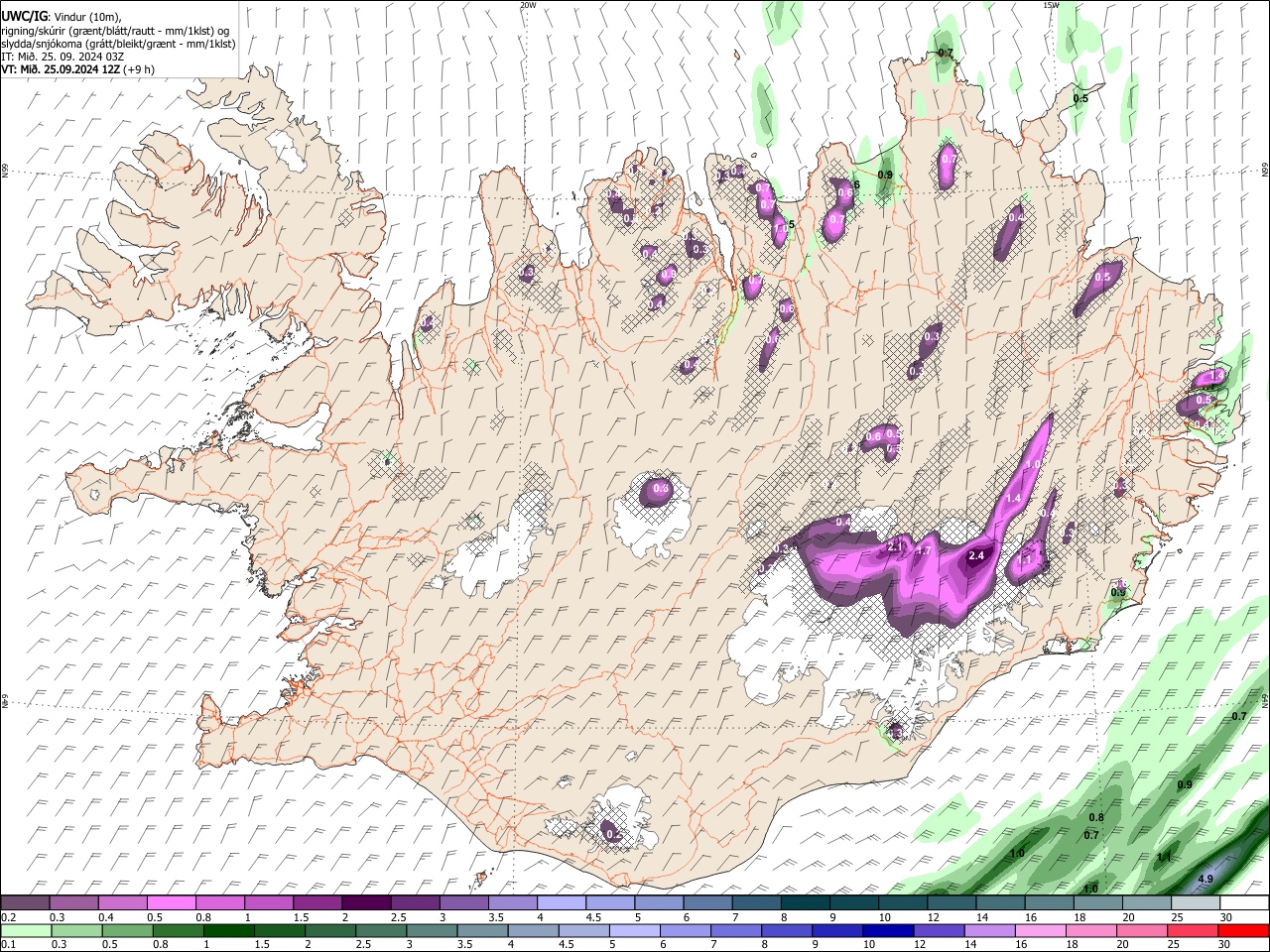Select the '4.9' rain value offshore southeast
The height and width of the screenshot is (952, 1270).
coord(1206,880)
